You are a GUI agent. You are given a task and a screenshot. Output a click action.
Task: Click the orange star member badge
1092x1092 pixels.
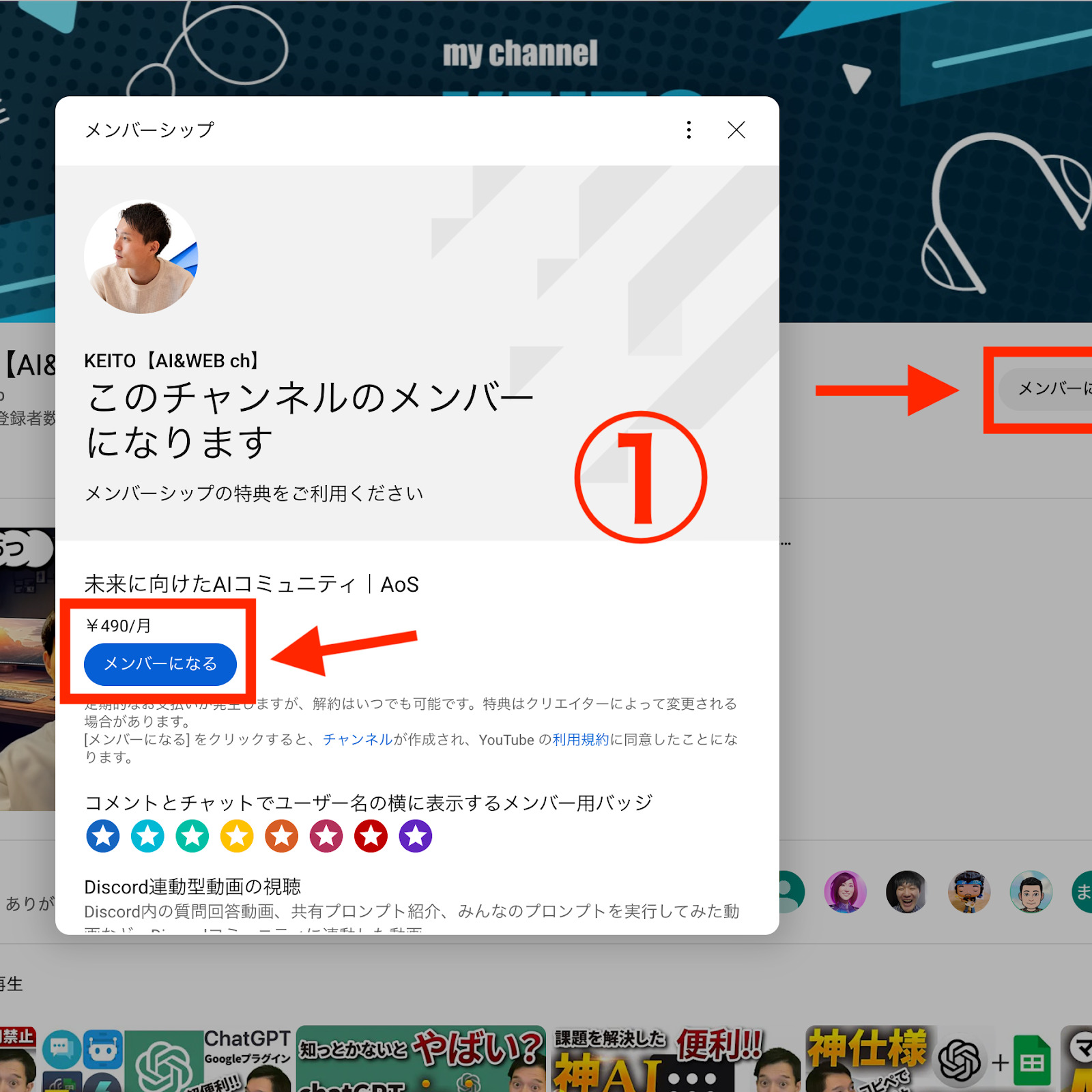282,836
